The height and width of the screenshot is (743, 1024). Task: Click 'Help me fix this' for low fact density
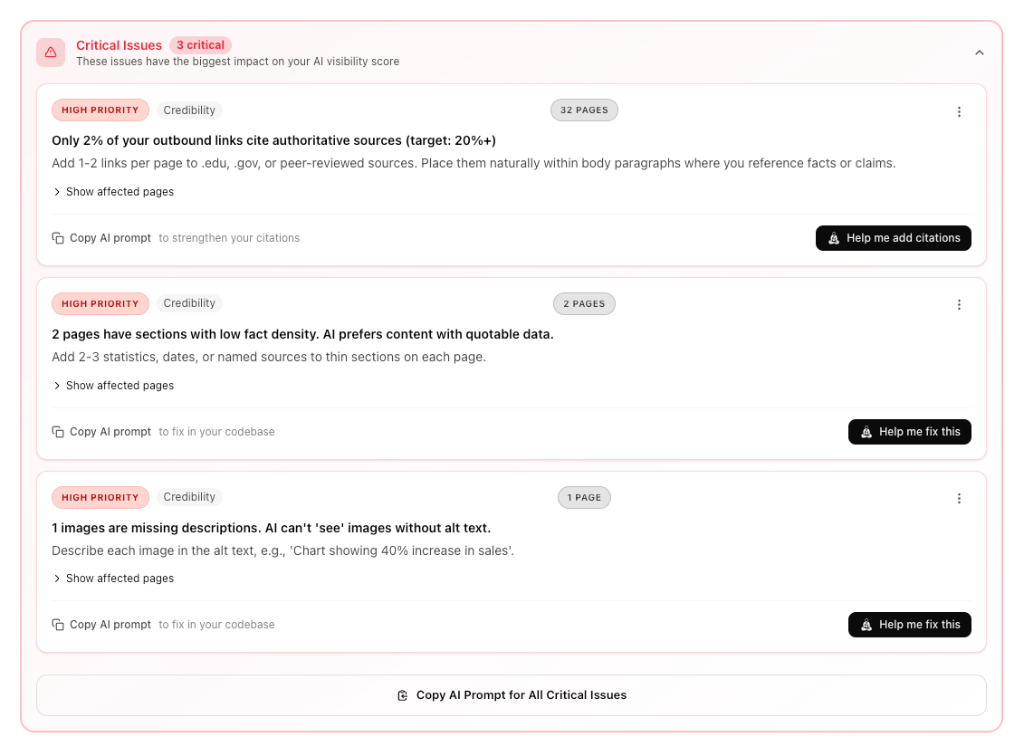(909, 432)
